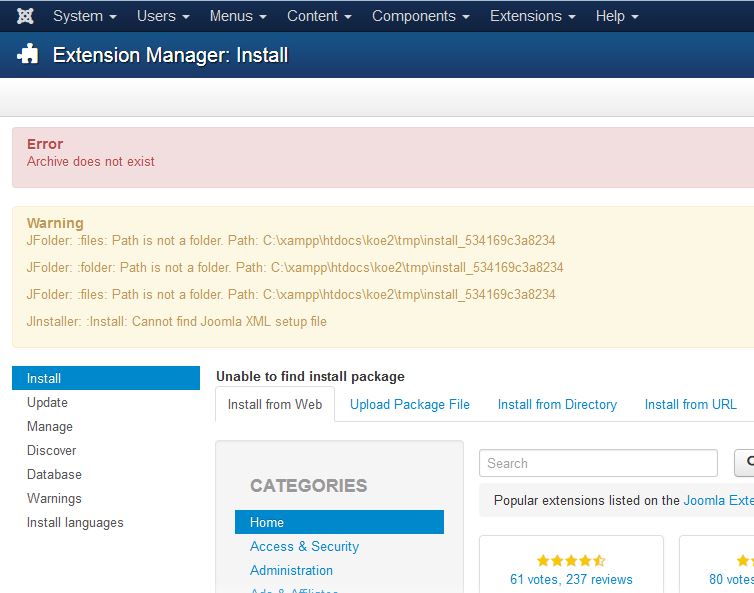Switch to Upload Package File tab

coord(409,404)
